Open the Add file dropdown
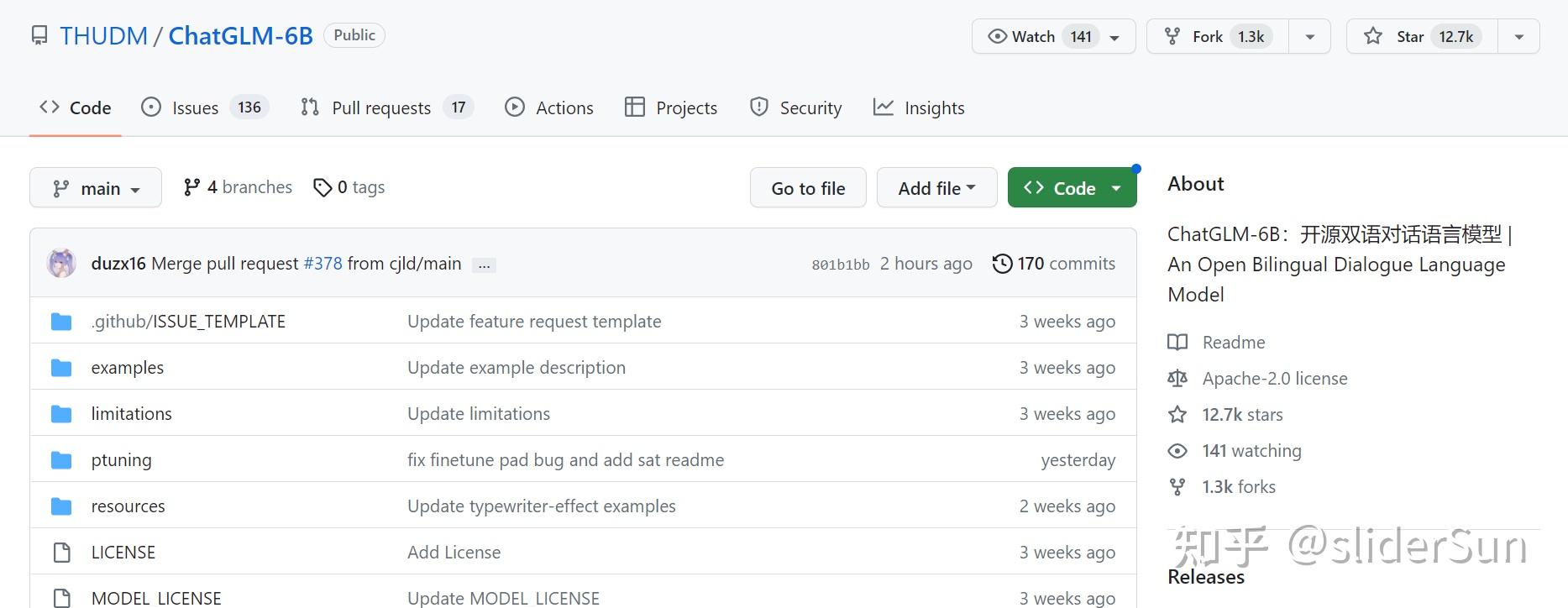 (936, 188)
